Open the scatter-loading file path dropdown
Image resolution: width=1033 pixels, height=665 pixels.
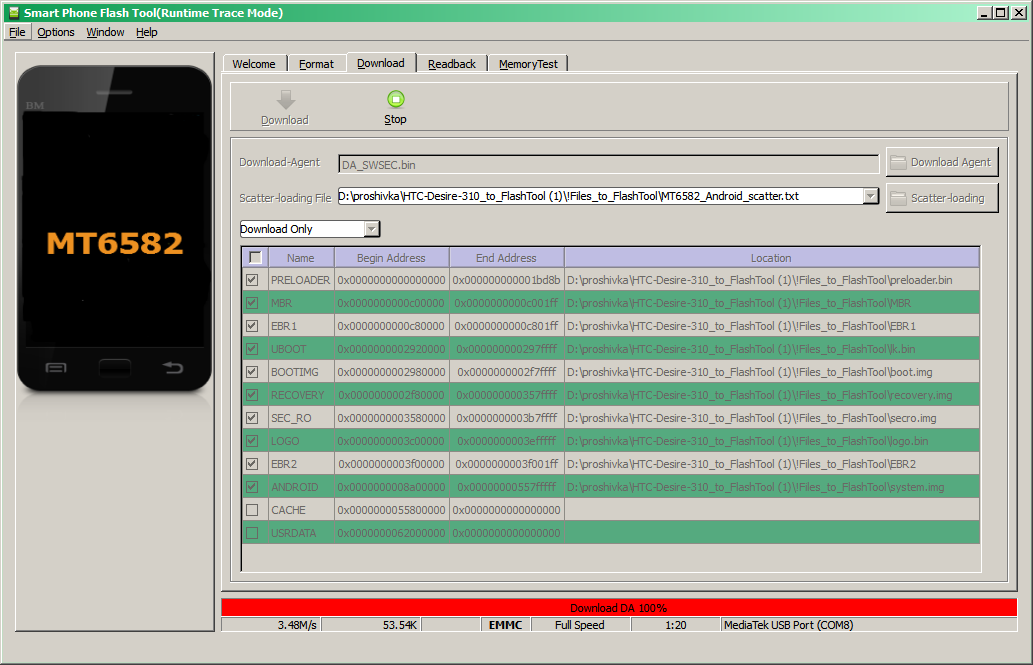point(870,196)
